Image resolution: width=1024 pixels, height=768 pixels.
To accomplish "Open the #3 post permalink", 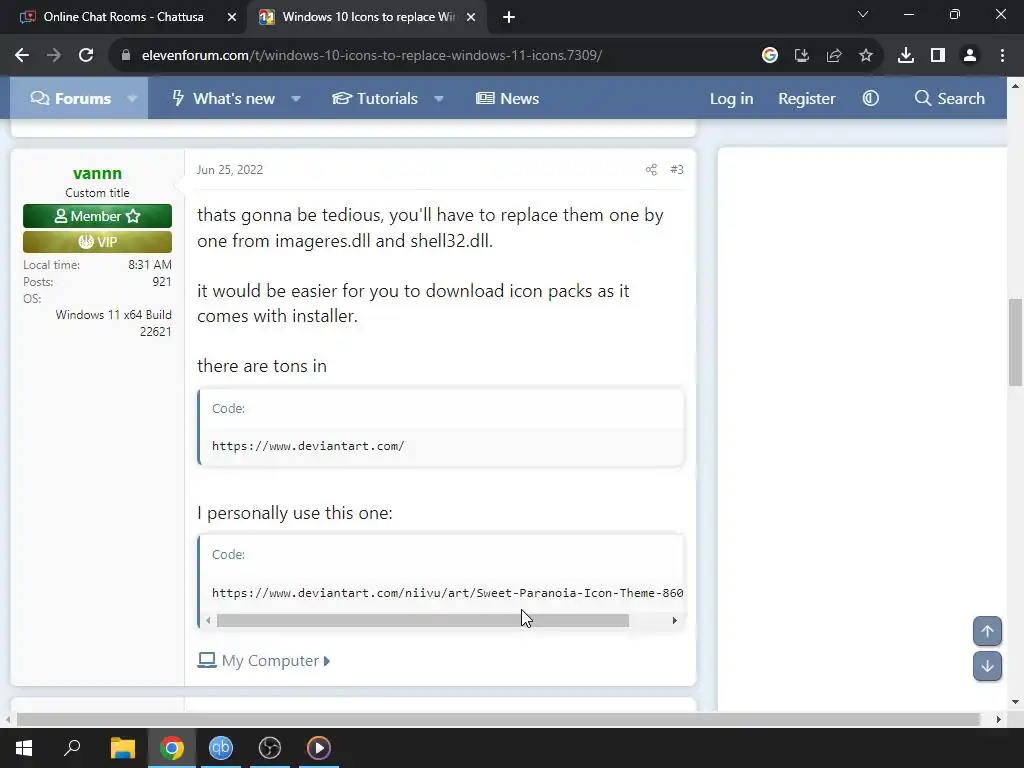I will point(677,170).
